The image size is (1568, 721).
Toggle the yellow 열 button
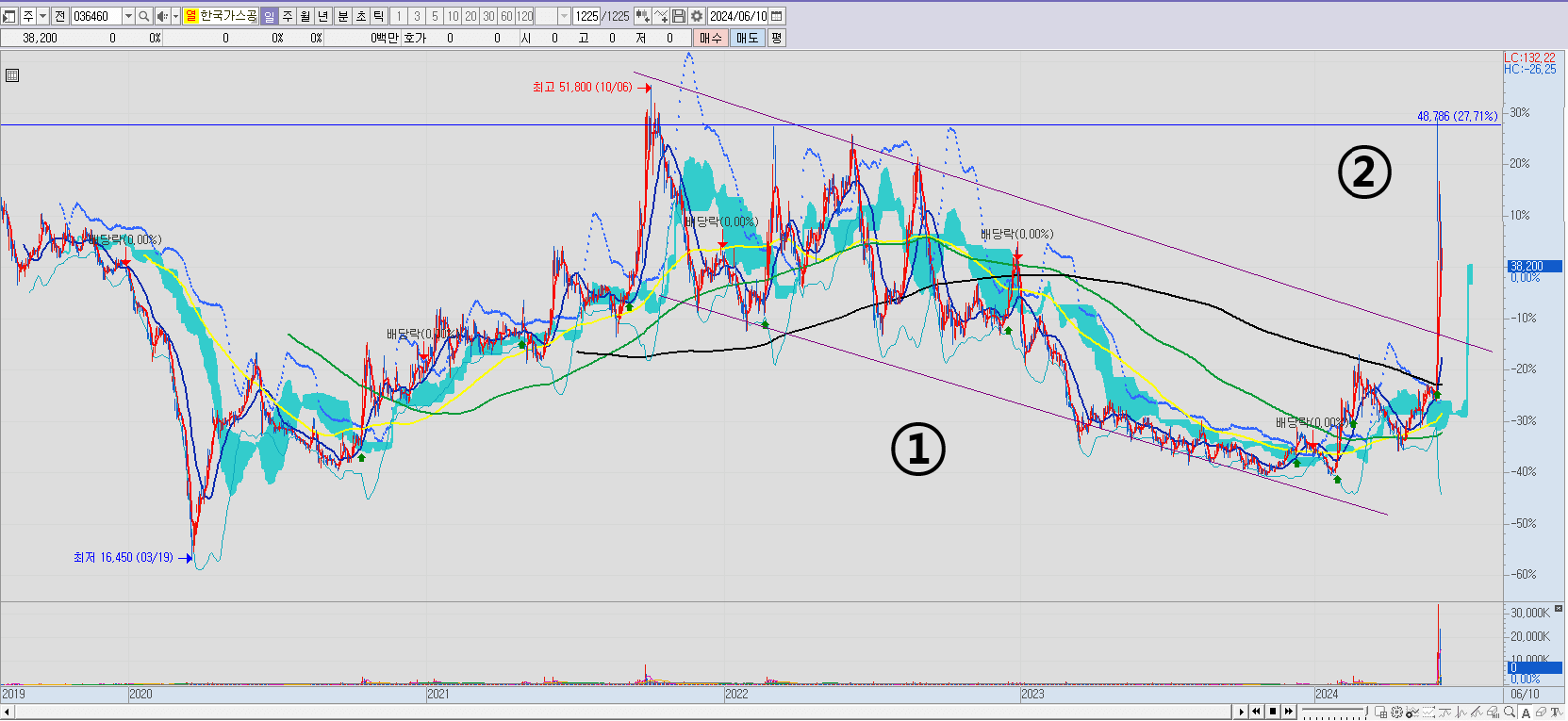[x=190, y=16]
